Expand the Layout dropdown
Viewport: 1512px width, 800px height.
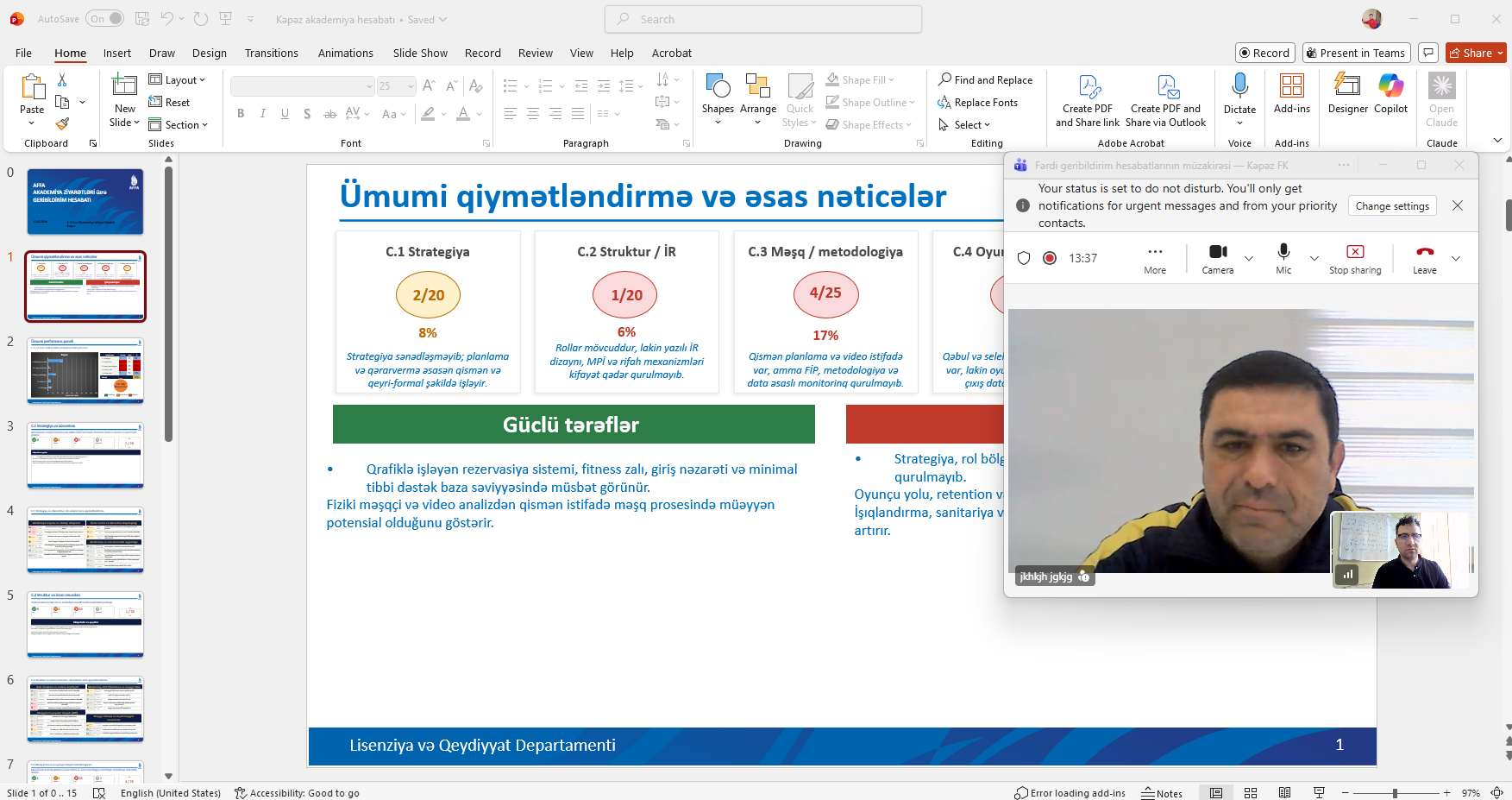click(x=178, y=80)
